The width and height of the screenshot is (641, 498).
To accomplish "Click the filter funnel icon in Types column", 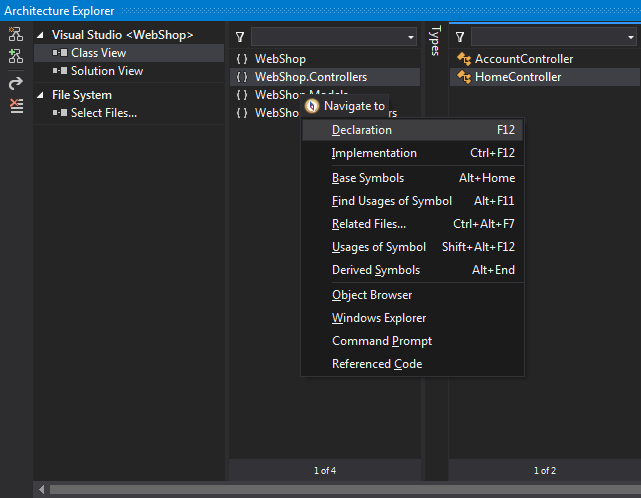I will pyautogui.click(x=460, y=37).
